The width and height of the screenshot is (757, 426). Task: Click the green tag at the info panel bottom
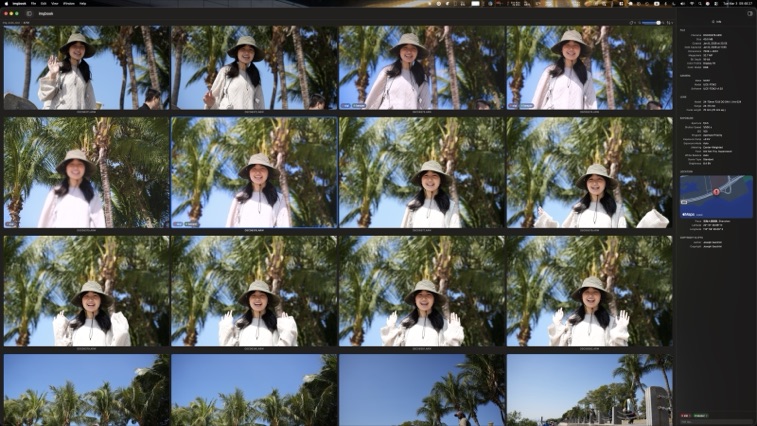[700, 414]
